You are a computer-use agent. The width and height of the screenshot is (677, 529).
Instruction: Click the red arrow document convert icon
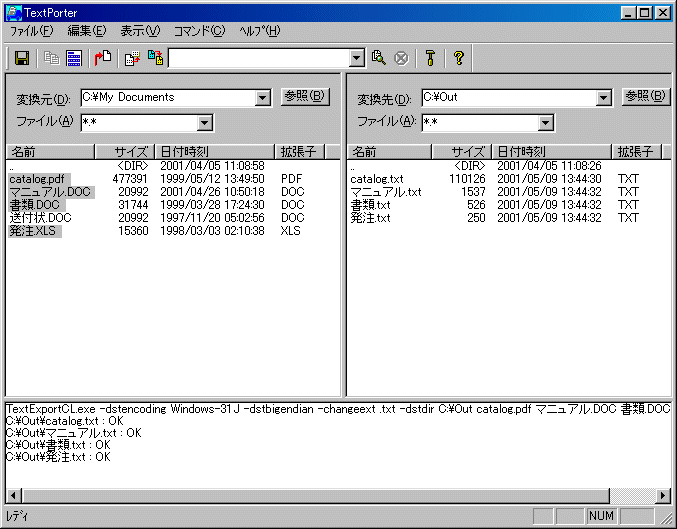(102, 58)
